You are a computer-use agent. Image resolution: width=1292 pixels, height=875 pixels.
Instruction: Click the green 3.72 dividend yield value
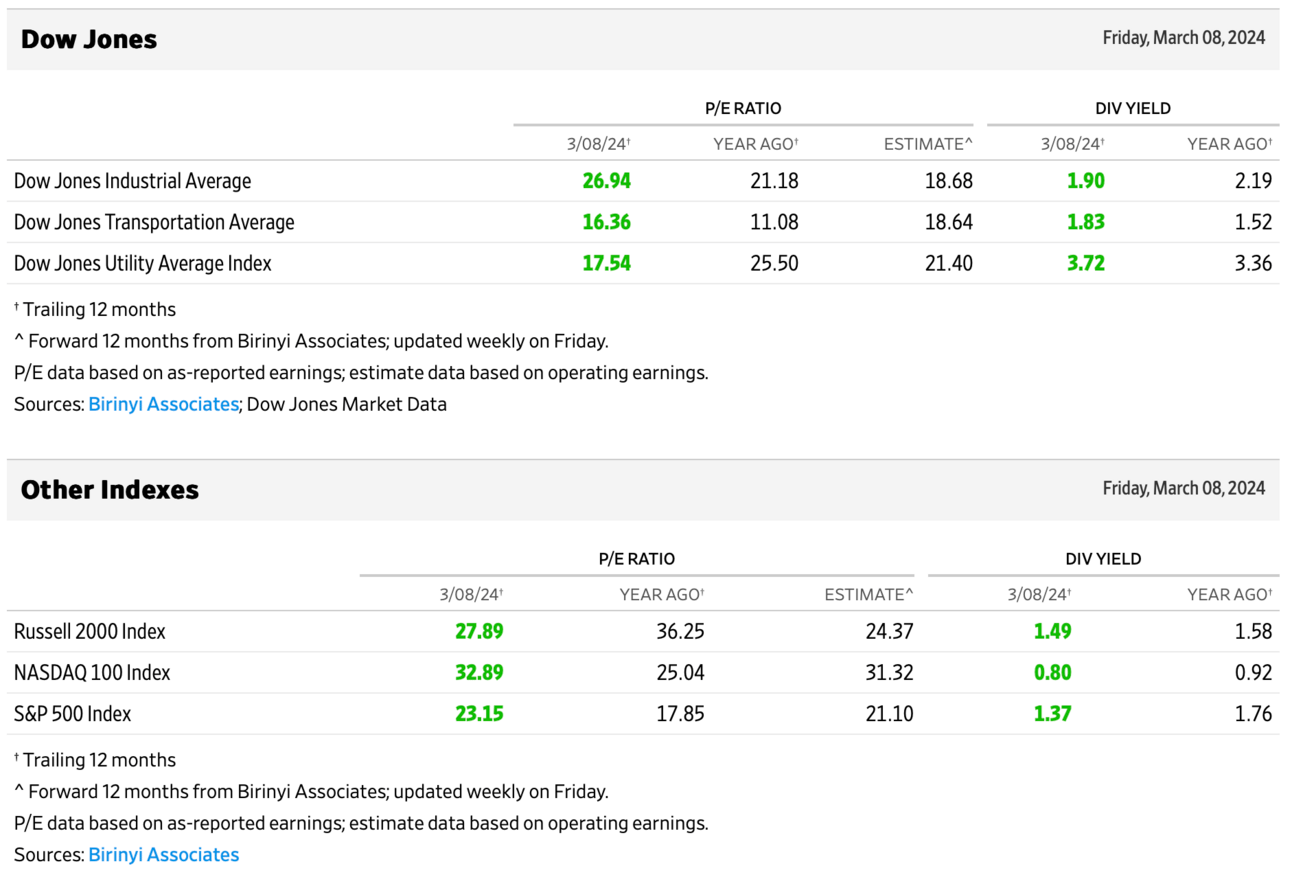click(x=1084, y=263)
